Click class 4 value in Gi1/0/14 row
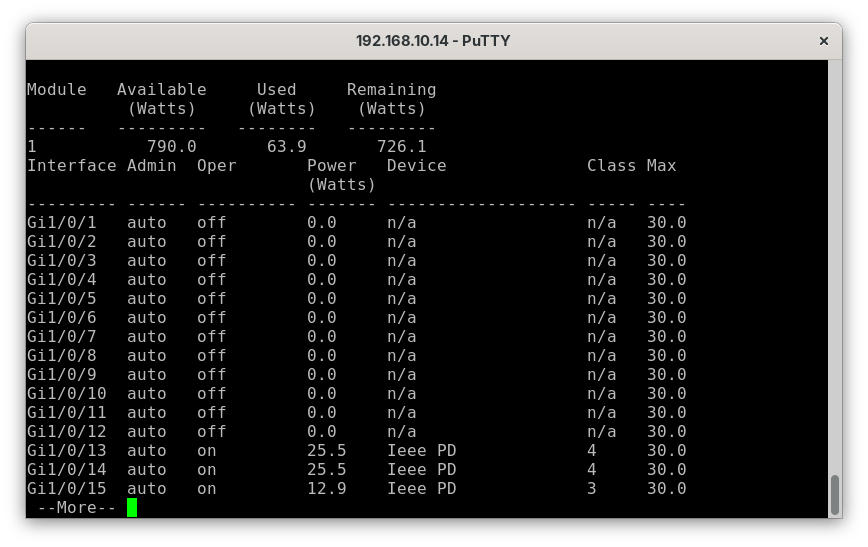The image size is (868, 547). (x=592, y=469)
